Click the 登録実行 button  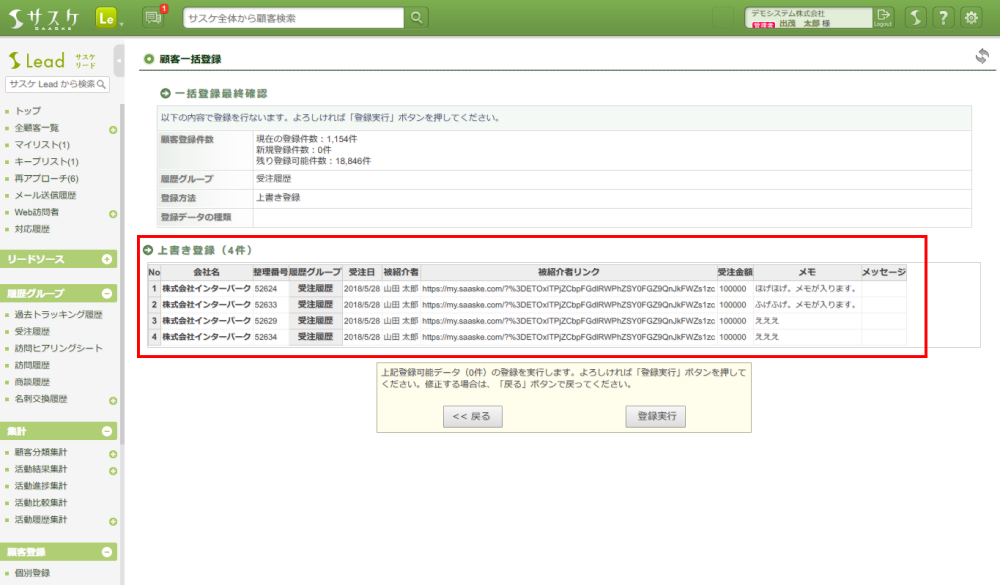click(x=655, y=417)
